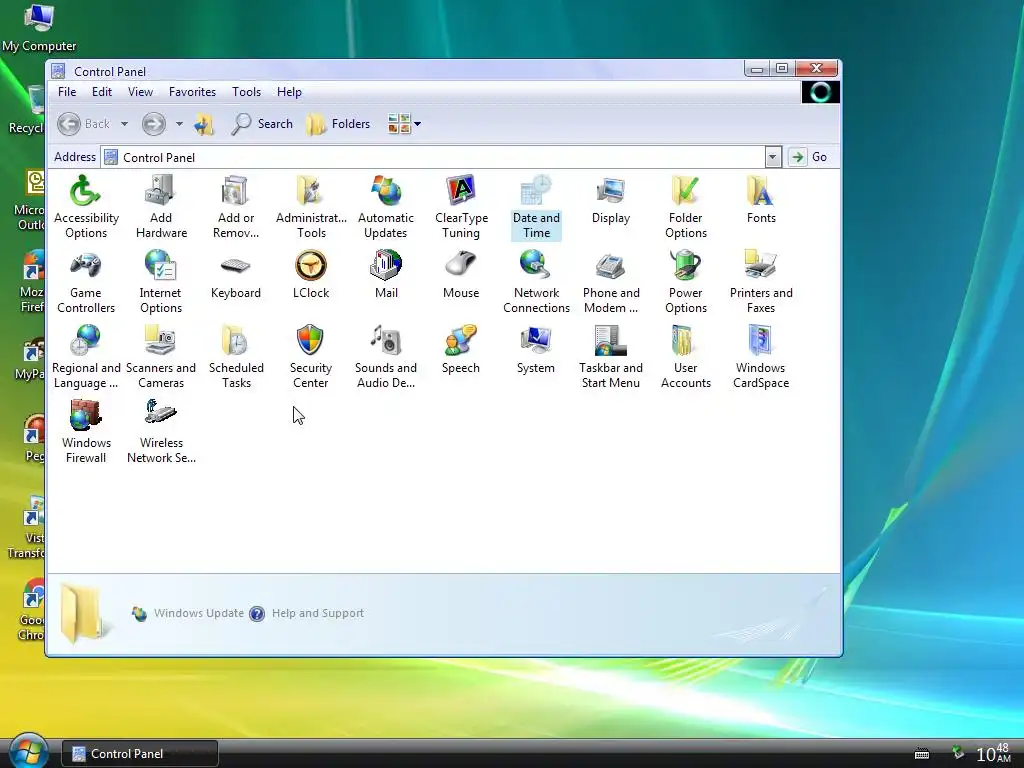
Task: Open Administrative Tools folder
Action: (311, 206)
